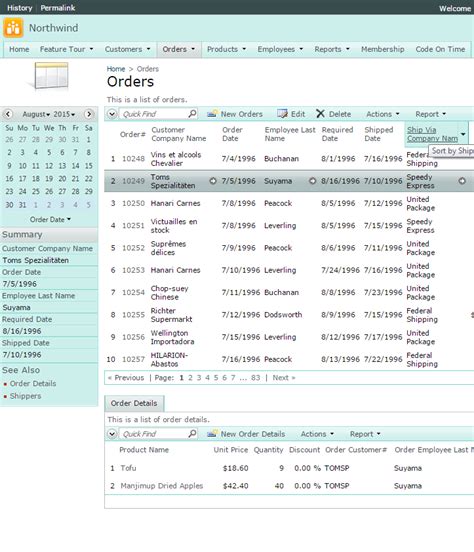474x552 pixels.
Task: Go to page 83 of orders
Action: 255,378
